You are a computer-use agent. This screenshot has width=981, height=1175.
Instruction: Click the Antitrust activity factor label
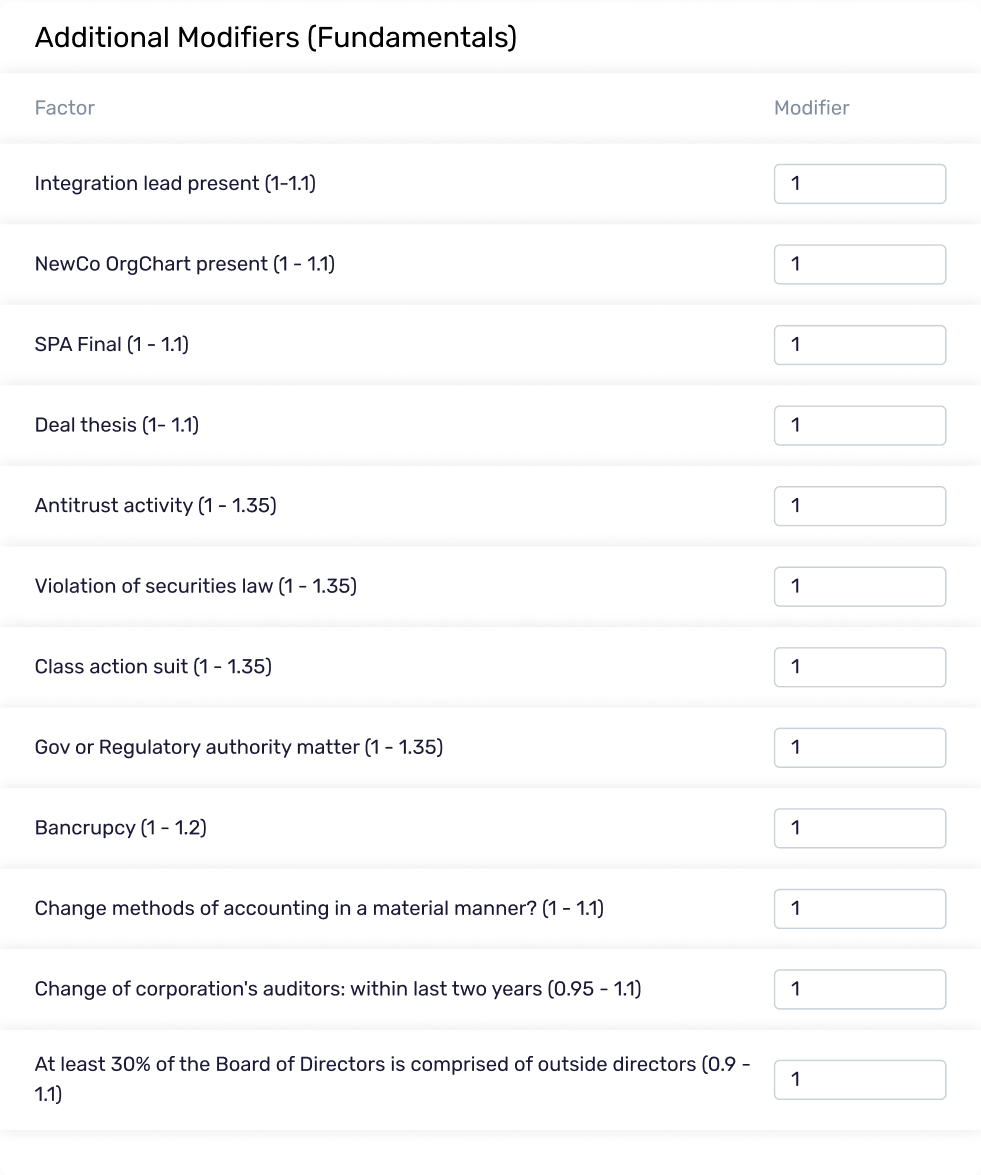coord(156,506)
